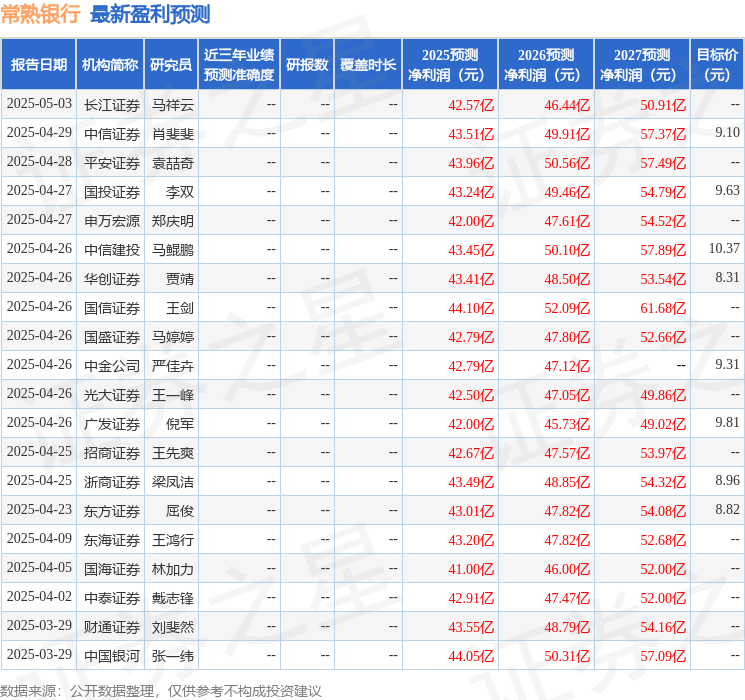The image size is (745, 700).
Task: Click analyst name 肖斐斐
Action: coord(173,133)
